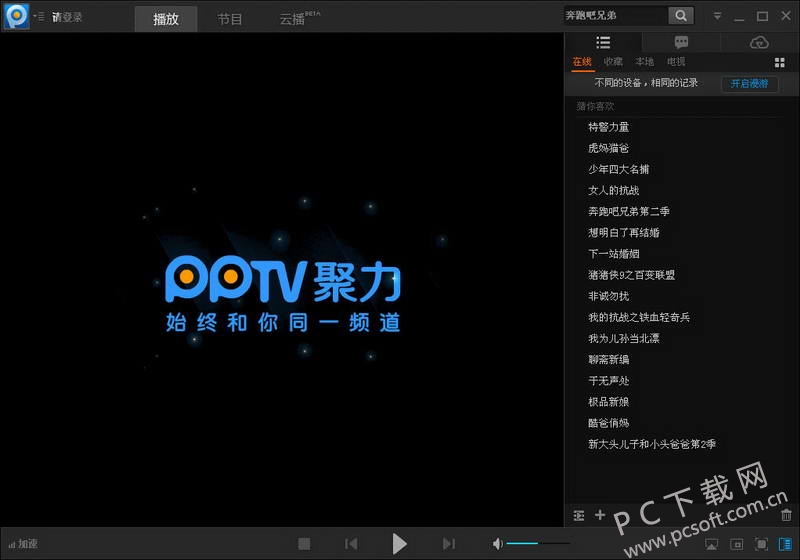Toggle the playlist sidebar visibility icon
The width and height of the screenshot is (800, 560).
click(785, 545)
